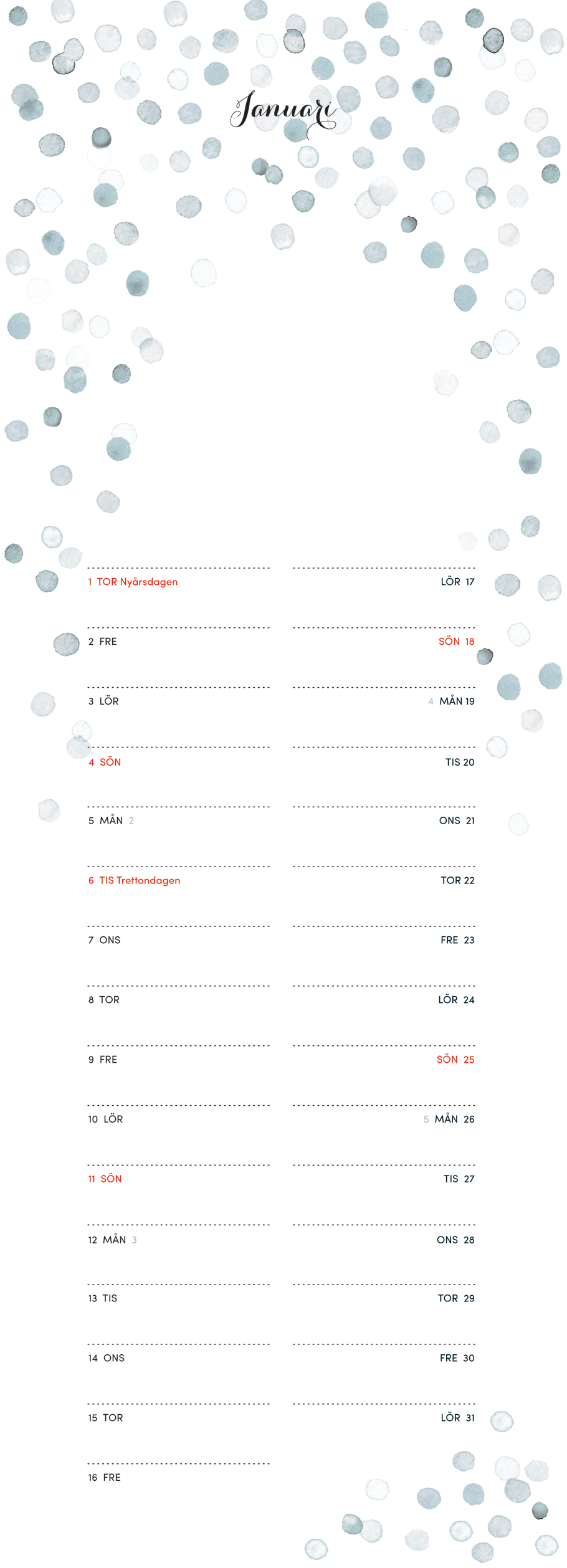This screenshot has width=567, height=1568.
Task: Select the 16 FRE date label
Action: coord(105,1477)
